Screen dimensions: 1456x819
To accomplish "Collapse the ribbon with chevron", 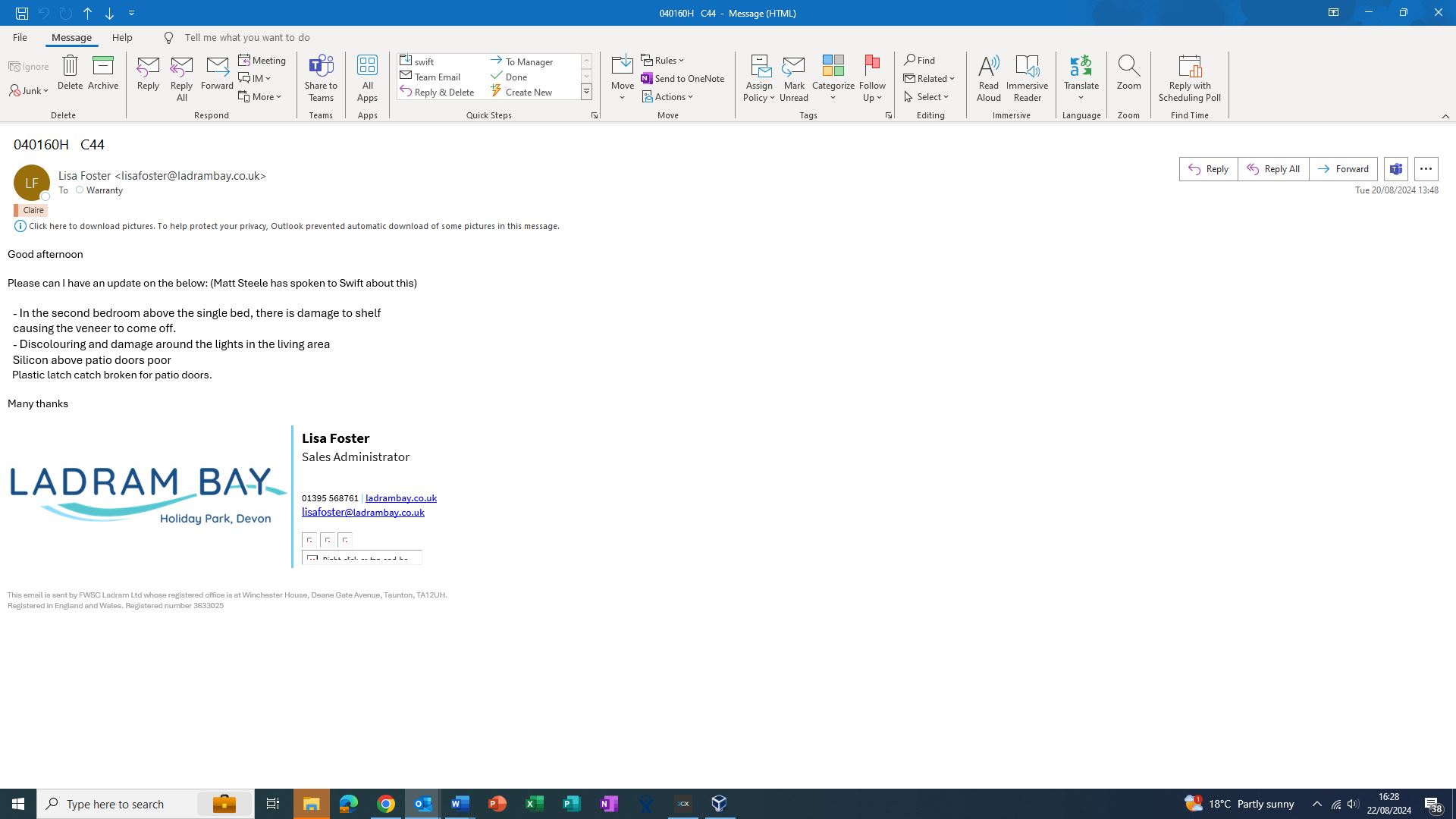I will (x=1445, y=116).
